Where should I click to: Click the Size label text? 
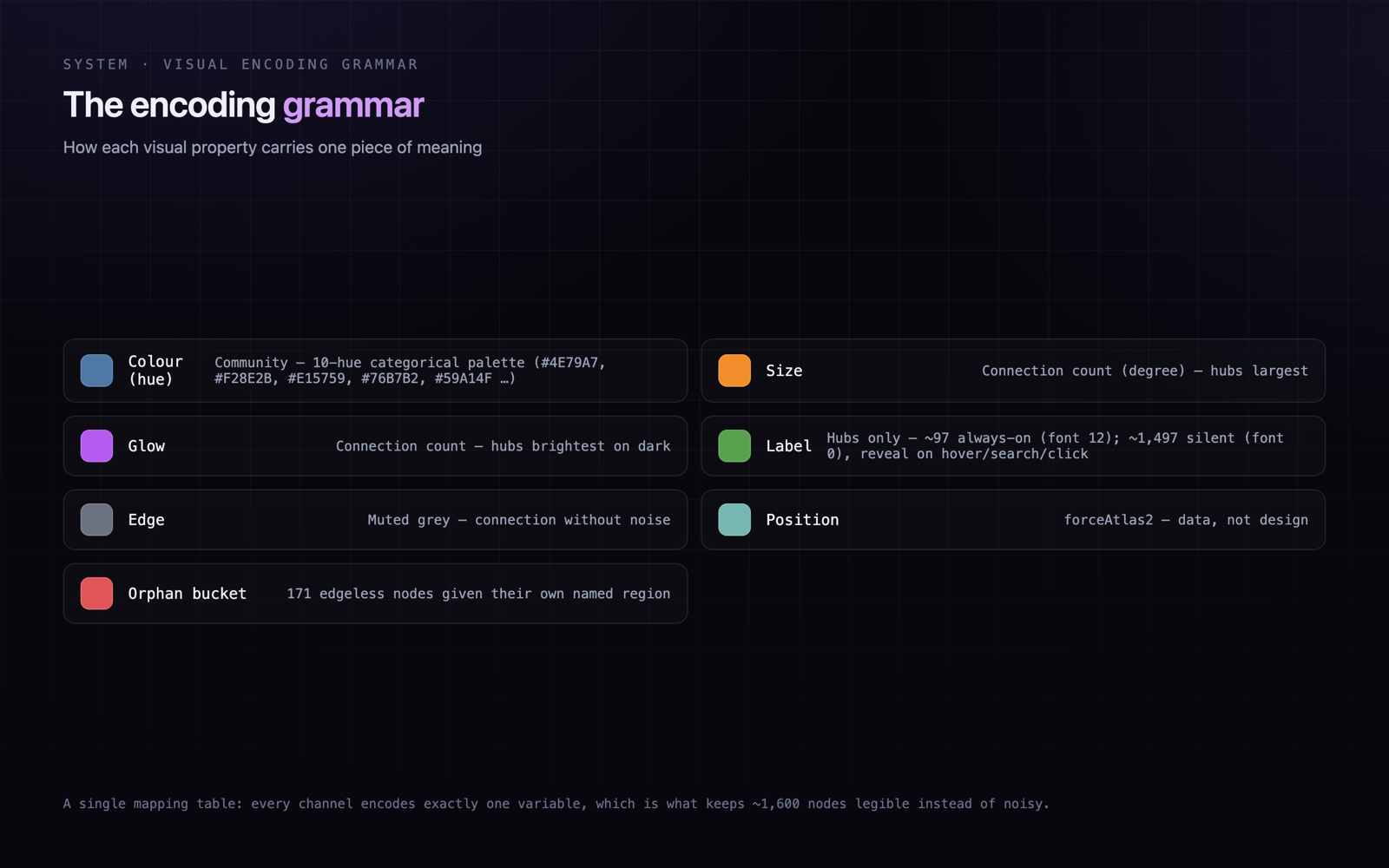(x=784, y=371)
